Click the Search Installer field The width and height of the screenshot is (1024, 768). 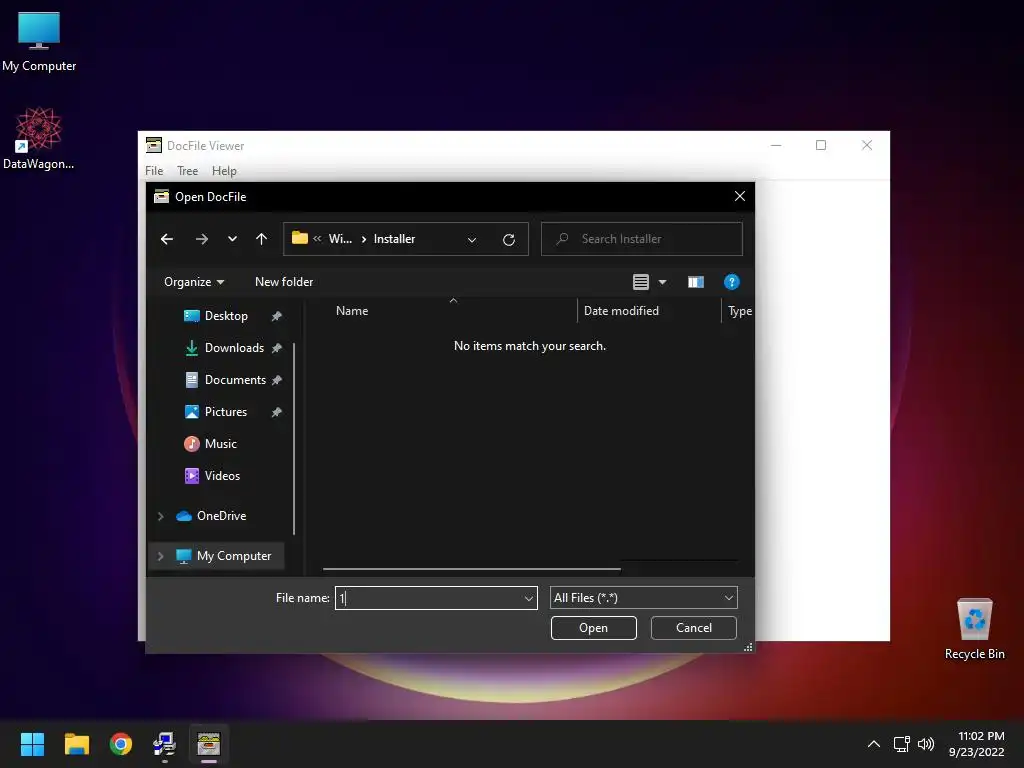[641, 239]
